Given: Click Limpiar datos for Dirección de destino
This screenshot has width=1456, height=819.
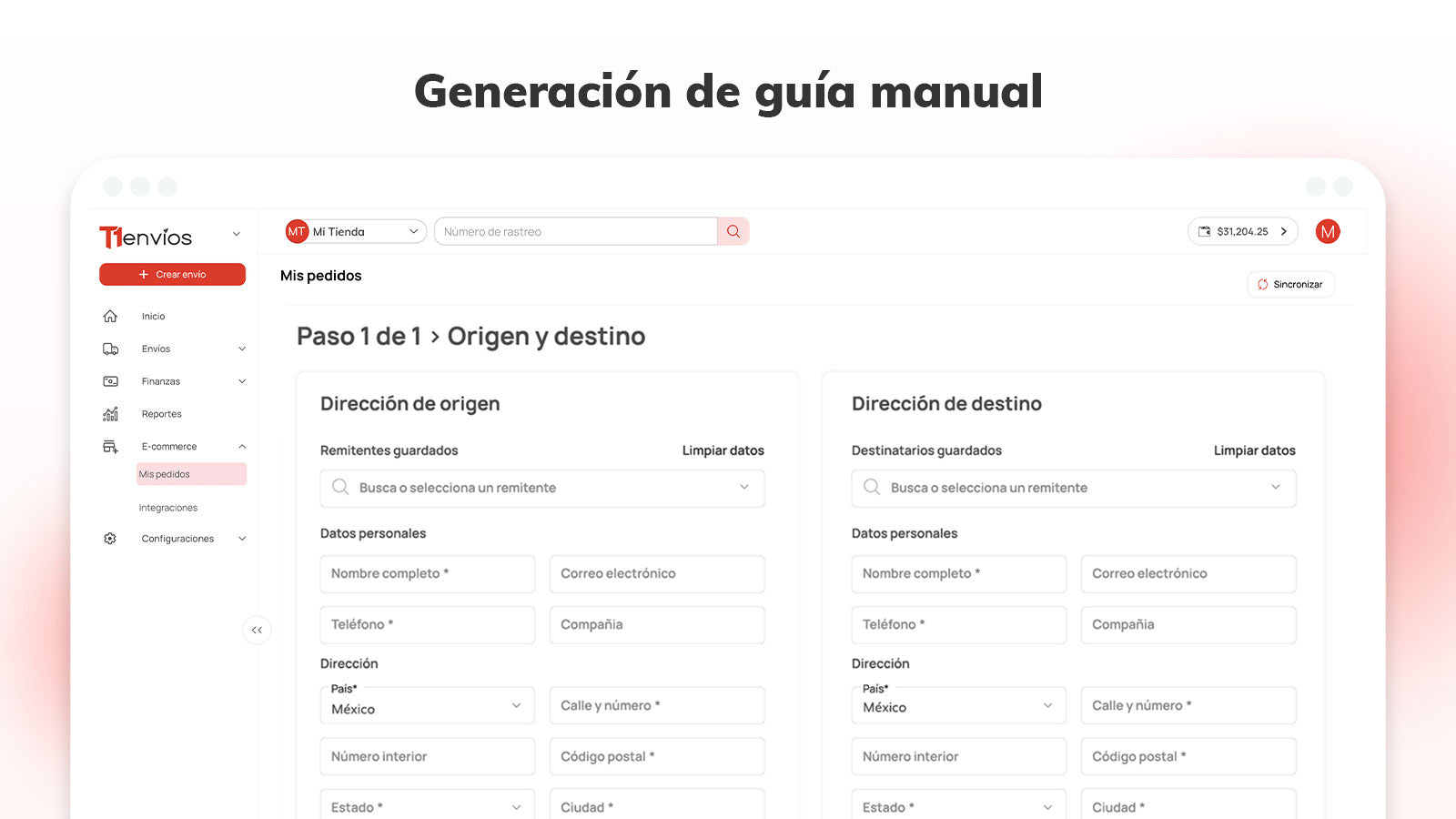Looking at the screenshot, I should coord(1255,450).
